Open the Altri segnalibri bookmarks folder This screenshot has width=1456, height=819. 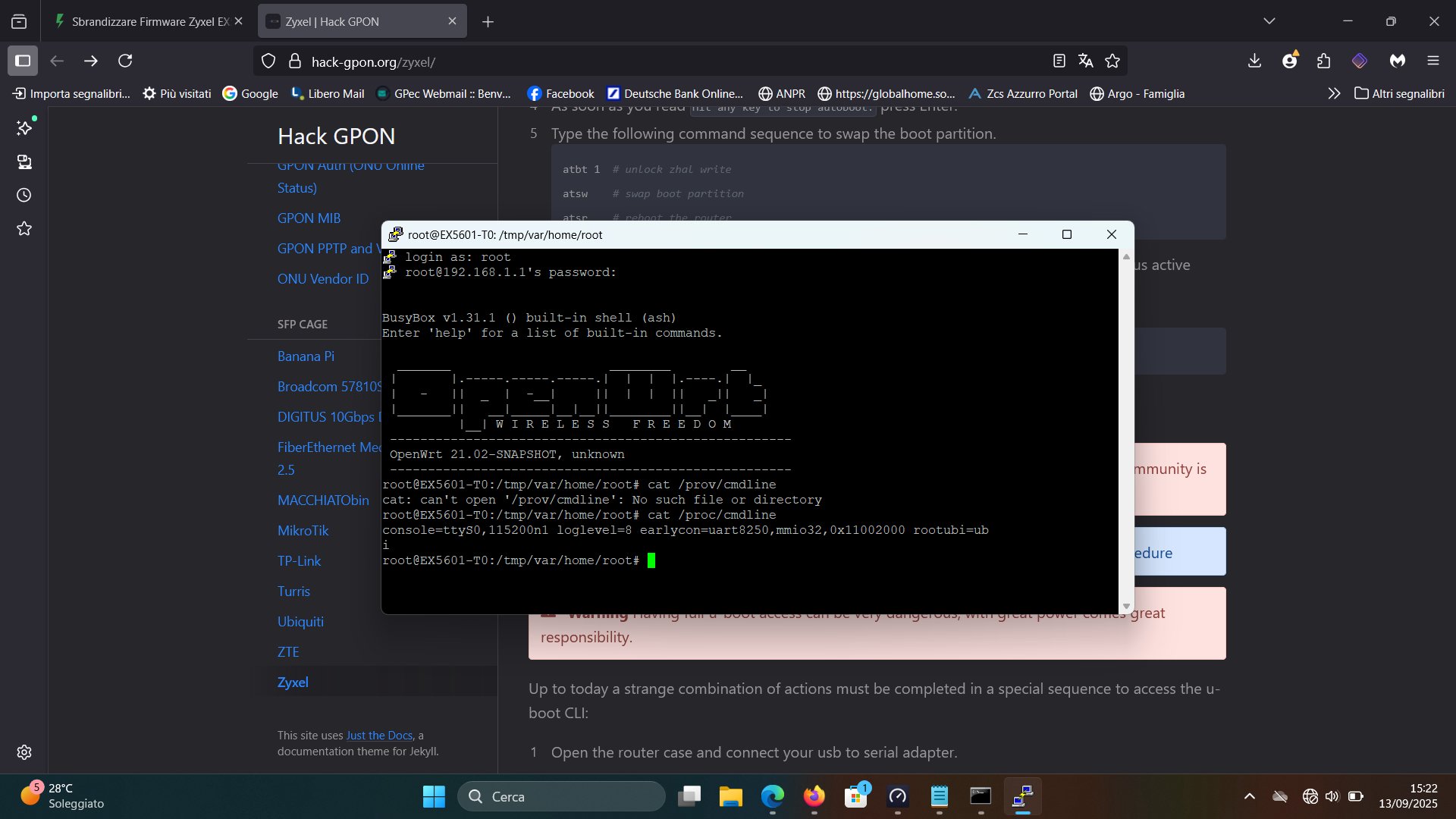coord(1399,93)
